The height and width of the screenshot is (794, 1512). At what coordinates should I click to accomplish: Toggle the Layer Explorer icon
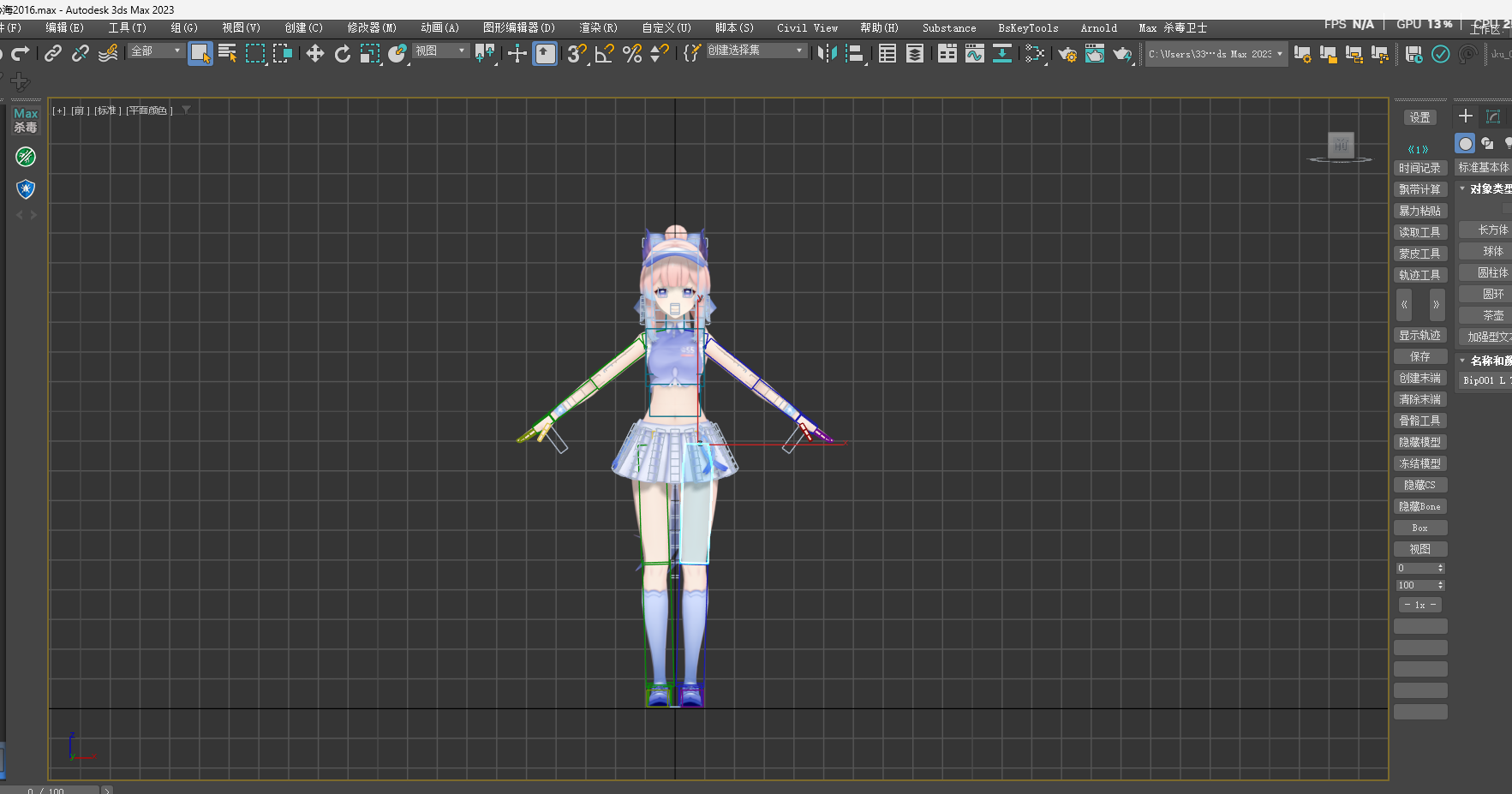915,54
